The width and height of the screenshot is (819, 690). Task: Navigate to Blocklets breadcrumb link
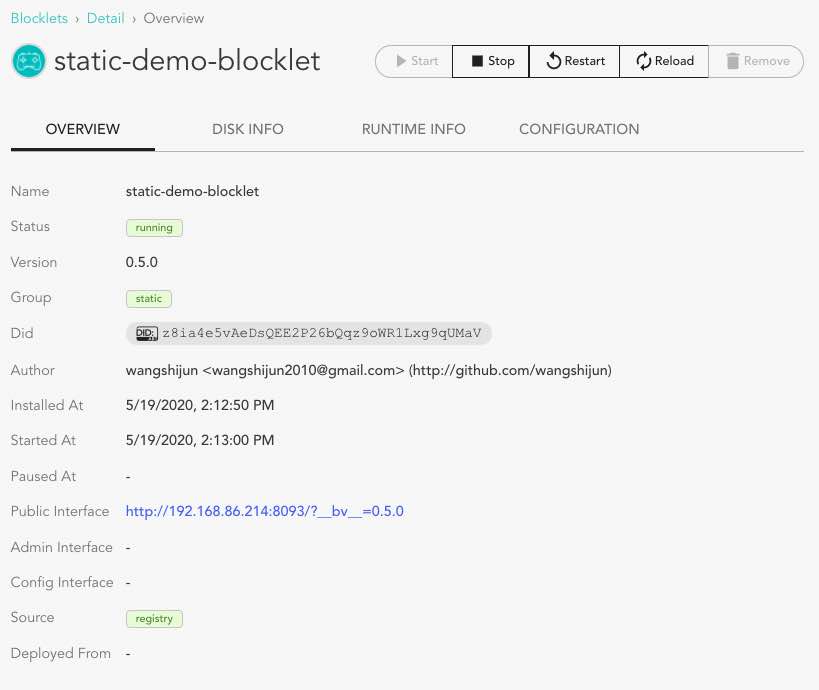click(x=39, y=18)
